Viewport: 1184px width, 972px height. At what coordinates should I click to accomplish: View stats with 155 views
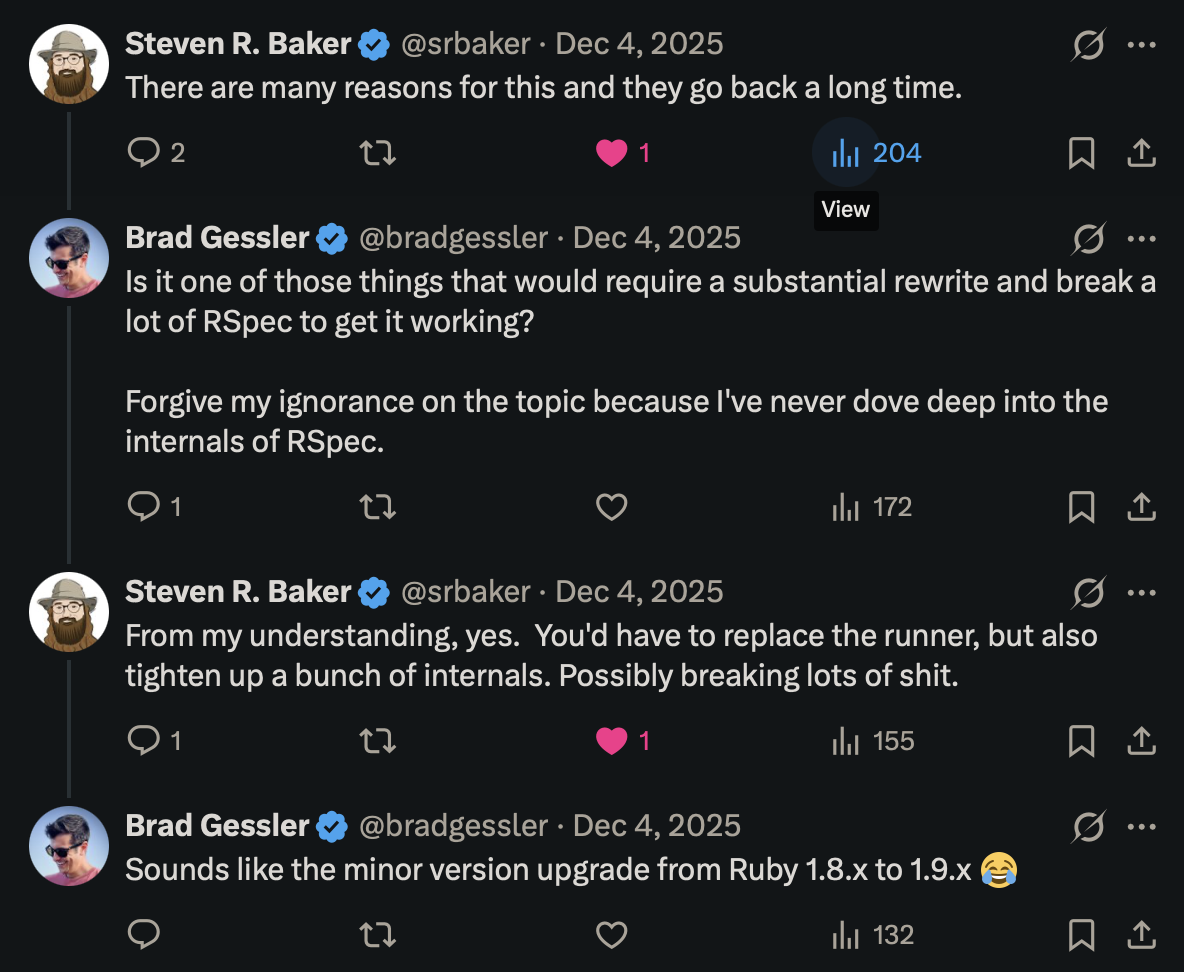pos(874,741)
